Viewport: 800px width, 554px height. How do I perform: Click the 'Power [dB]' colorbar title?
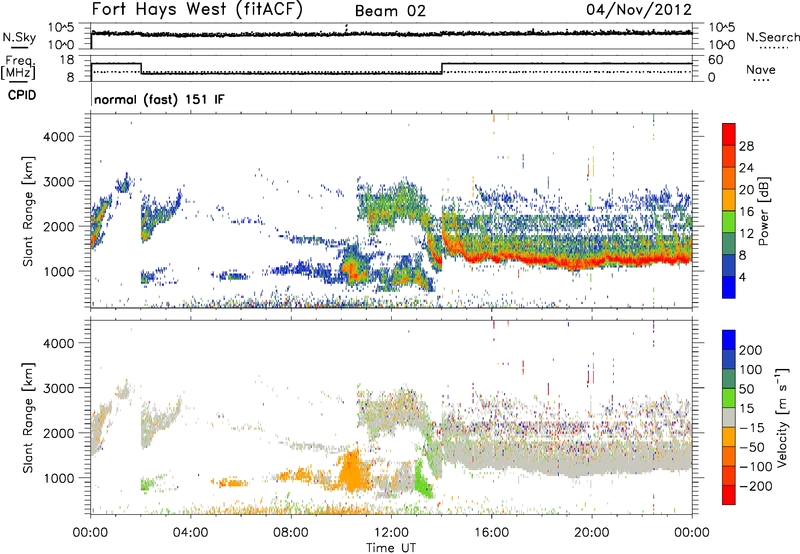click(764, 211)
